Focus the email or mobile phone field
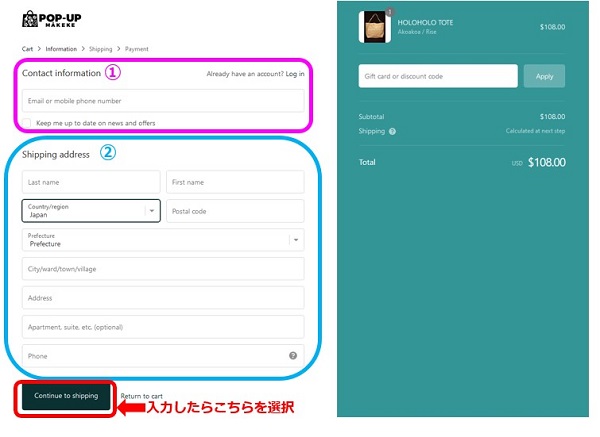The image size is (600, 437). click(x=163, y=101)
